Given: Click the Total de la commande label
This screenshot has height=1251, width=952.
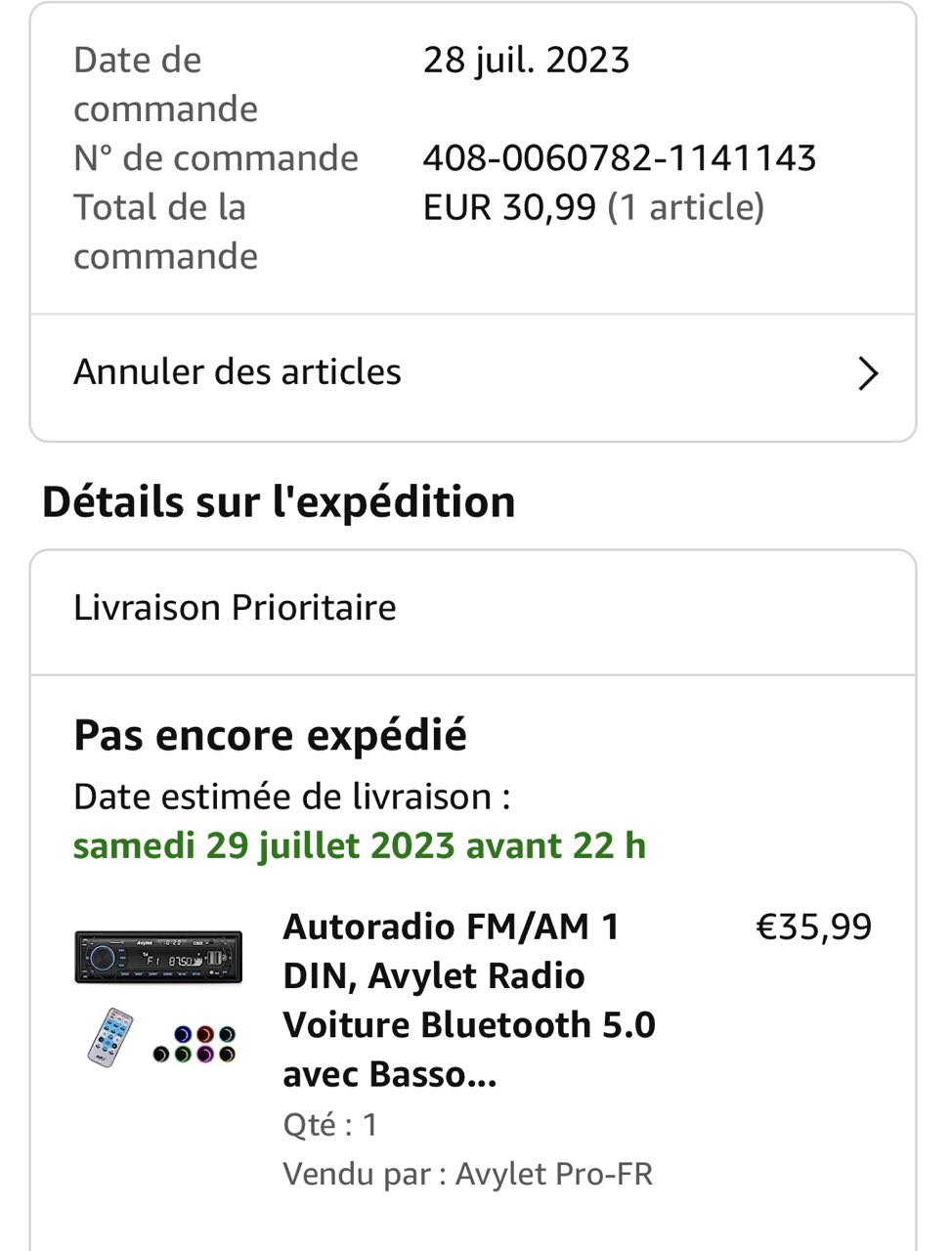Looking at the screenshot, I should click(165, 232).
